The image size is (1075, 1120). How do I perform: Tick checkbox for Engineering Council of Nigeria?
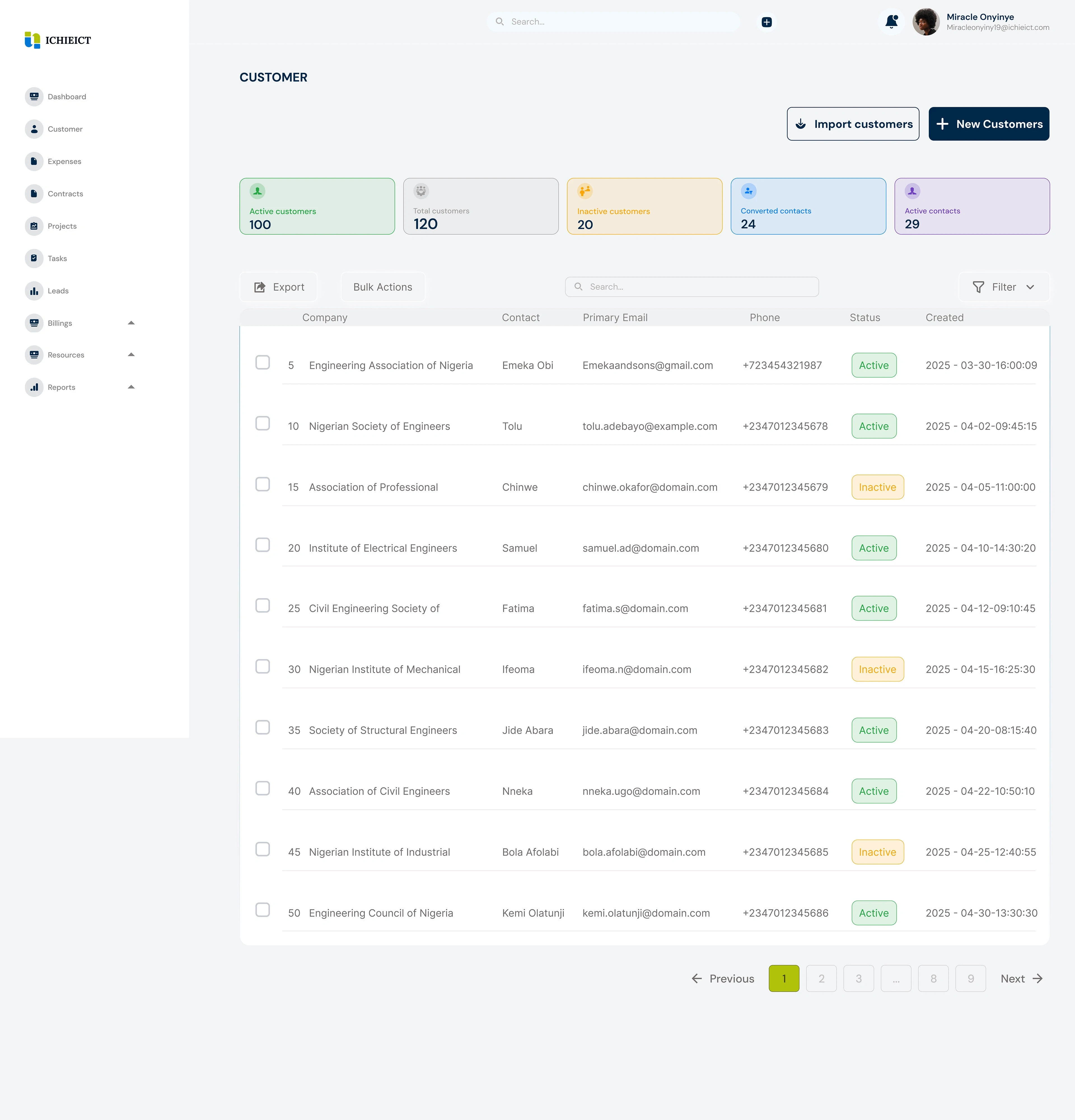(x=263, y=910)
